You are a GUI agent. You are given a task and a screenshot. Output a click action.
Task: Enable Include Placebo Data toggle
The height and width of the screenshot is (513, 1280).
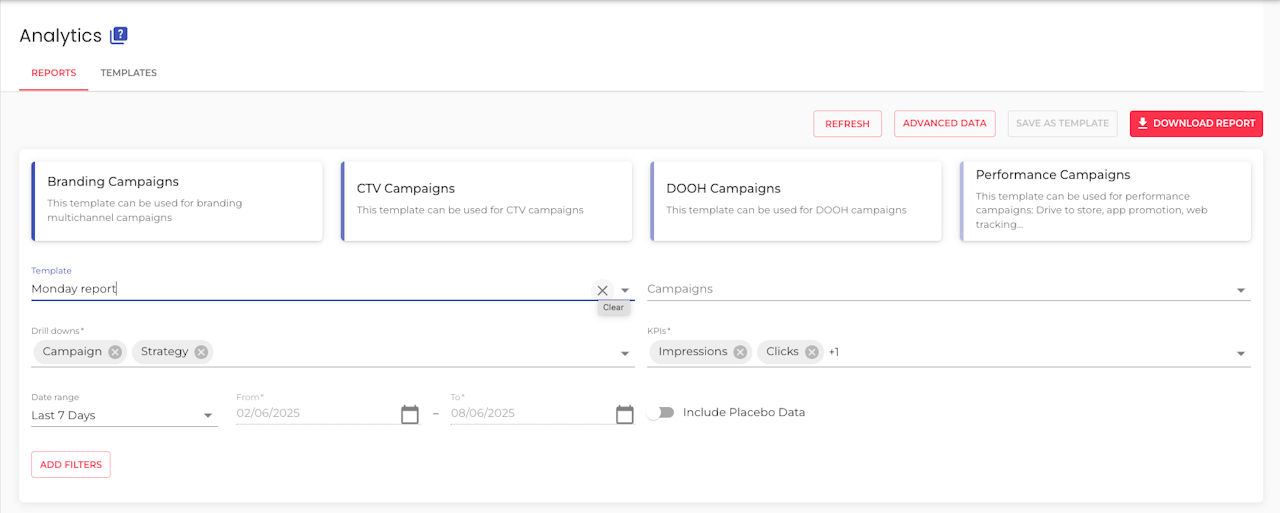point(660,412)
